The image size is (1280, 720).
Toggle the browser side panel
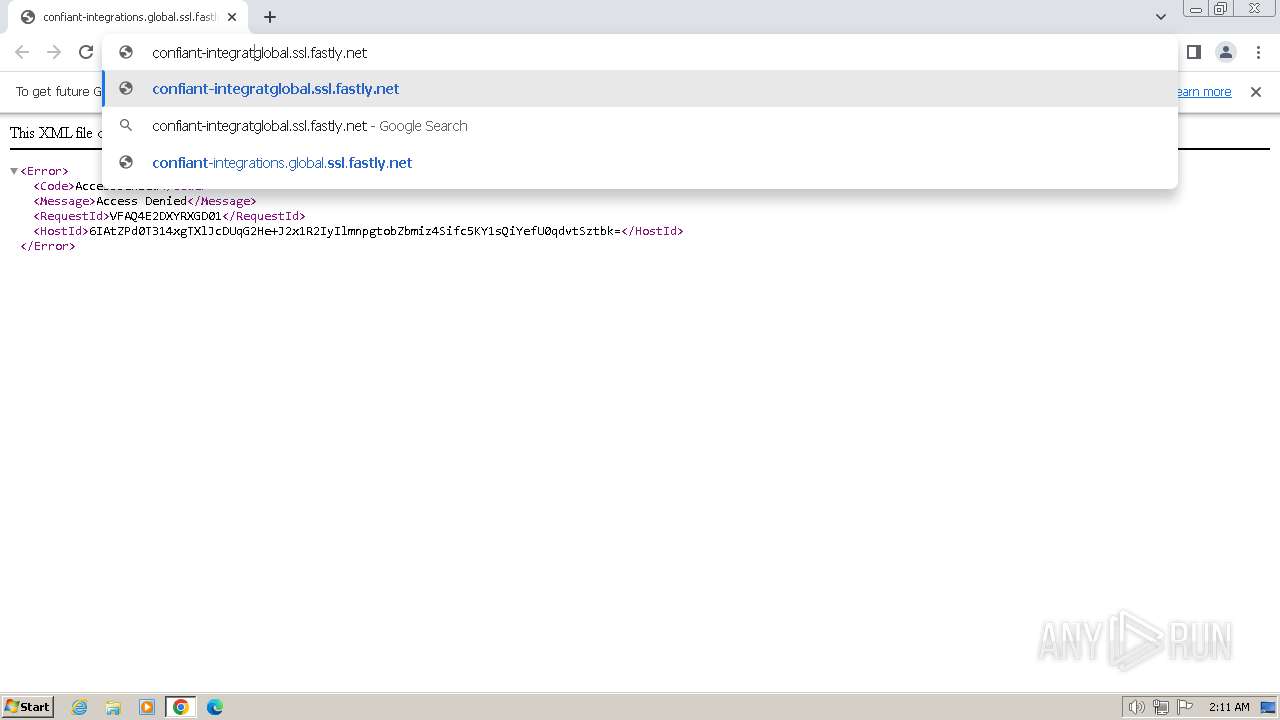(1193, 52)
